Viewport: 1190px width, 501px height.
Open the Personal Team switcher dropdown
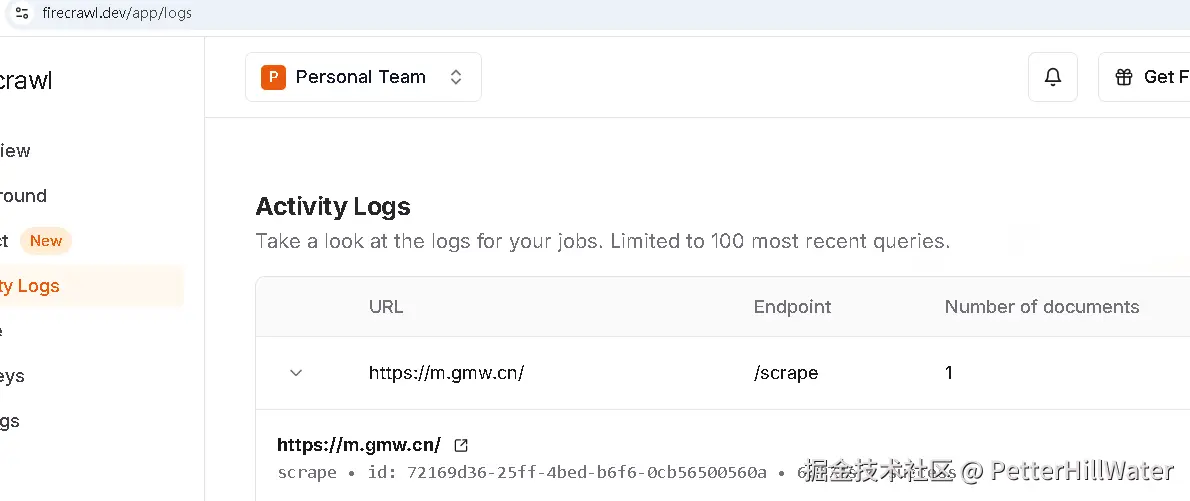(x=362, y=77)
